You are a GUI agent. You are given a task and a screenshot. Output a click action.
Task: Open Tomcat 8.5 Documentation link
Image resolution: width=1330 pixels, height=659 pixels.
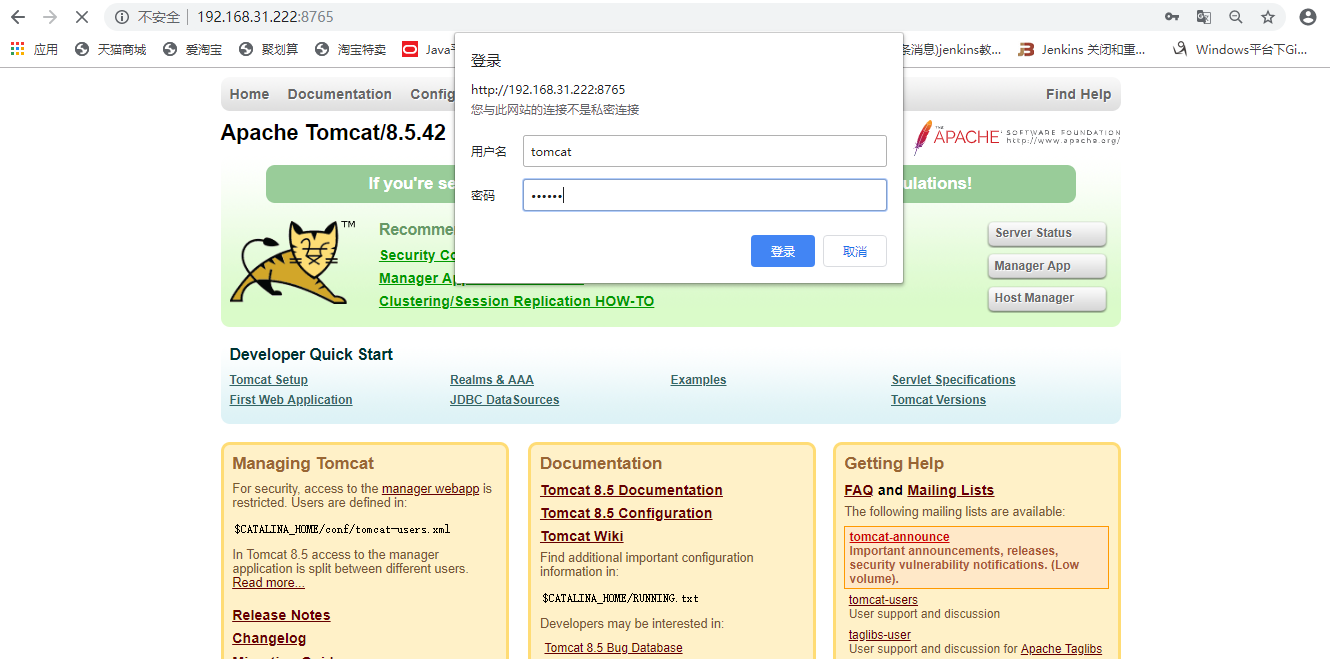point(632,490)
